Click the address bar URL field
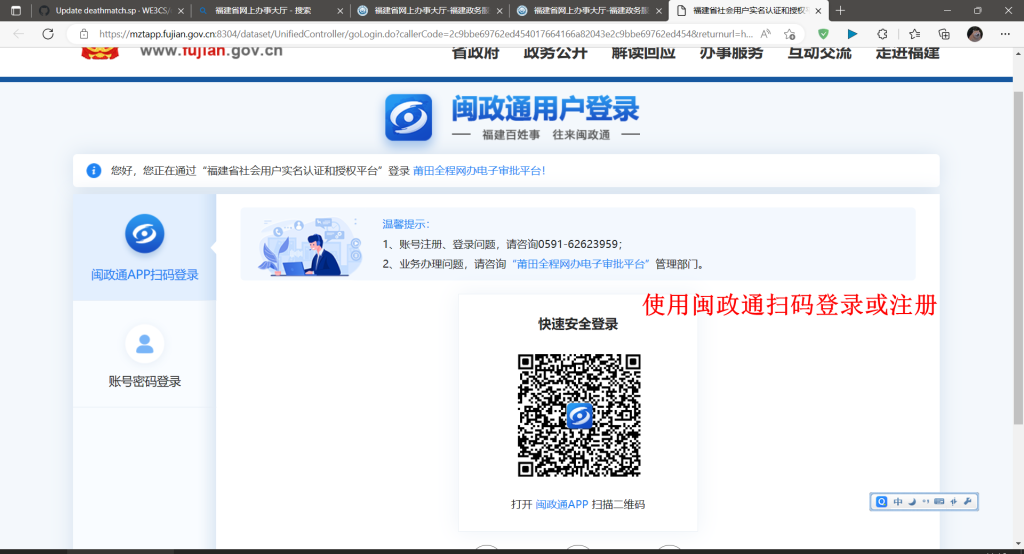Image resolution: width=1024 pixels, height=554 pixels. (x=425, y=34)
